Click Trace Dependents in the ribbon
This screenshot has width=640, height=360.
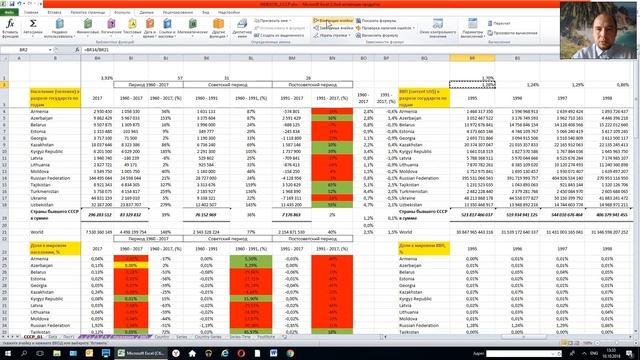click(x=333, y=28)
